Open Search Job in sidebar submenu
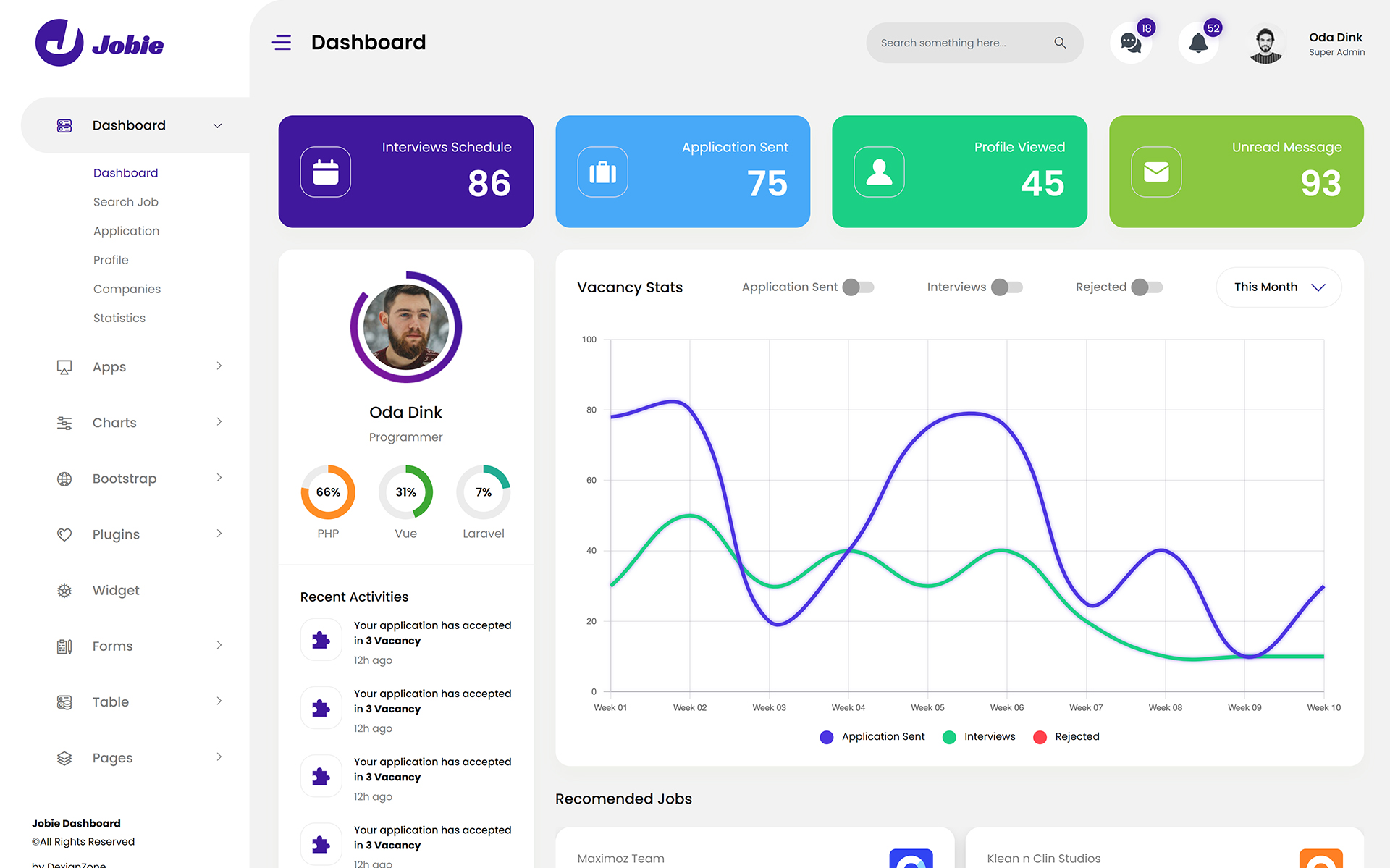1390x868 pixels. [126, 202]
